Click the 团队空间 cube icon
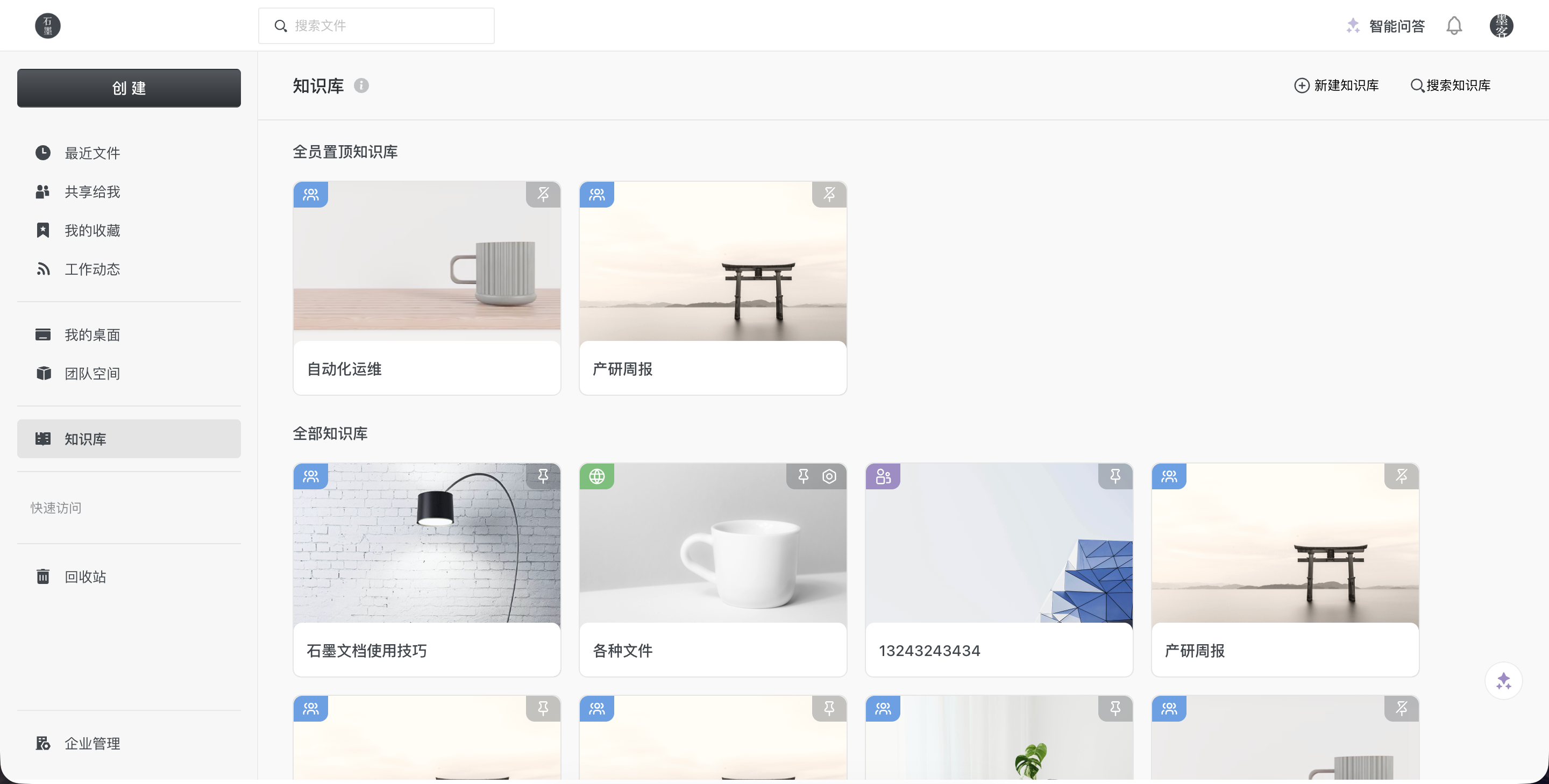Image resolution: width=1549 pixels, height=784 pixels. tap(43, 373)
